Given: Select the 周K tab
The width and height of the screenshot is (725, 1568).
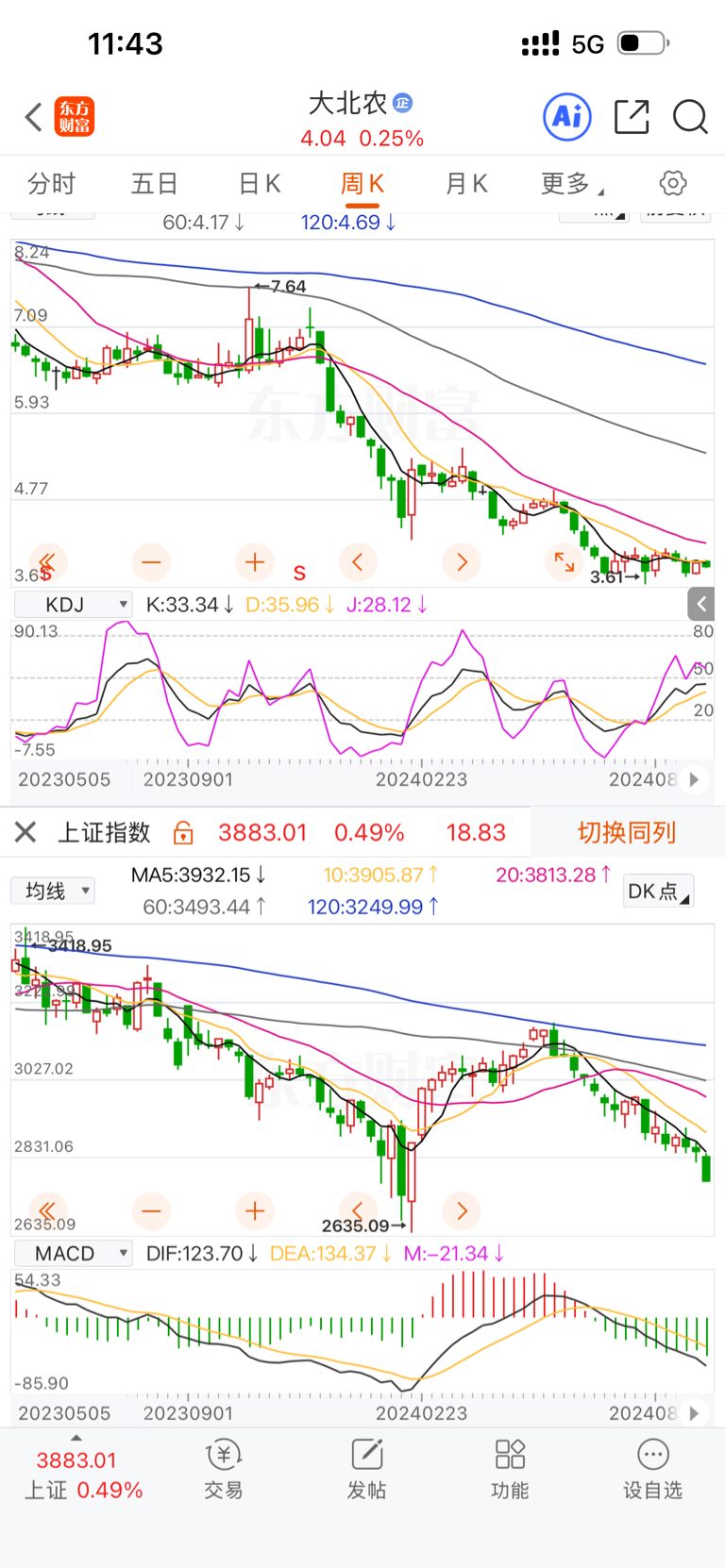Looking at the screenshot, I should 362,183.
